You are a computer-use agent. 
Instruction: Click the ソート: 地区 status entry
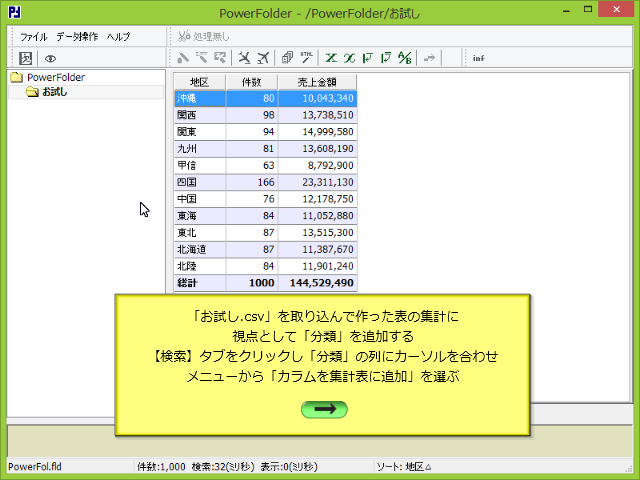[x=404, y=467]
